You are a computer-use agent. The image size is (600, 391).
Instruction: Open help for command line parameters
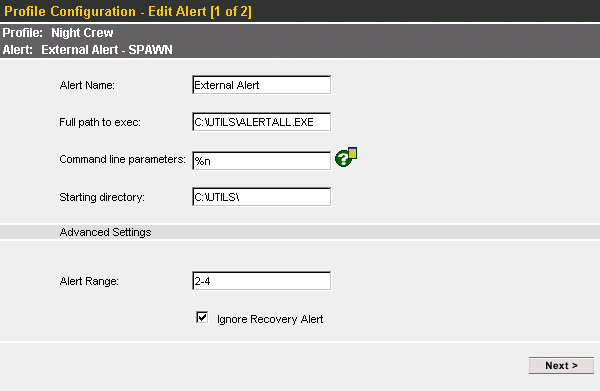[346, 157]
